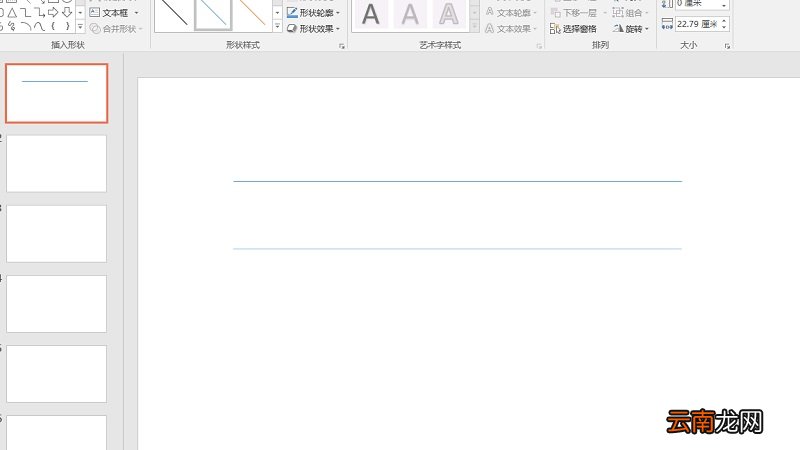The width and height of the screenshot is (800, 450).
Task: Expand the shape styles gallery
Action: 278,27
